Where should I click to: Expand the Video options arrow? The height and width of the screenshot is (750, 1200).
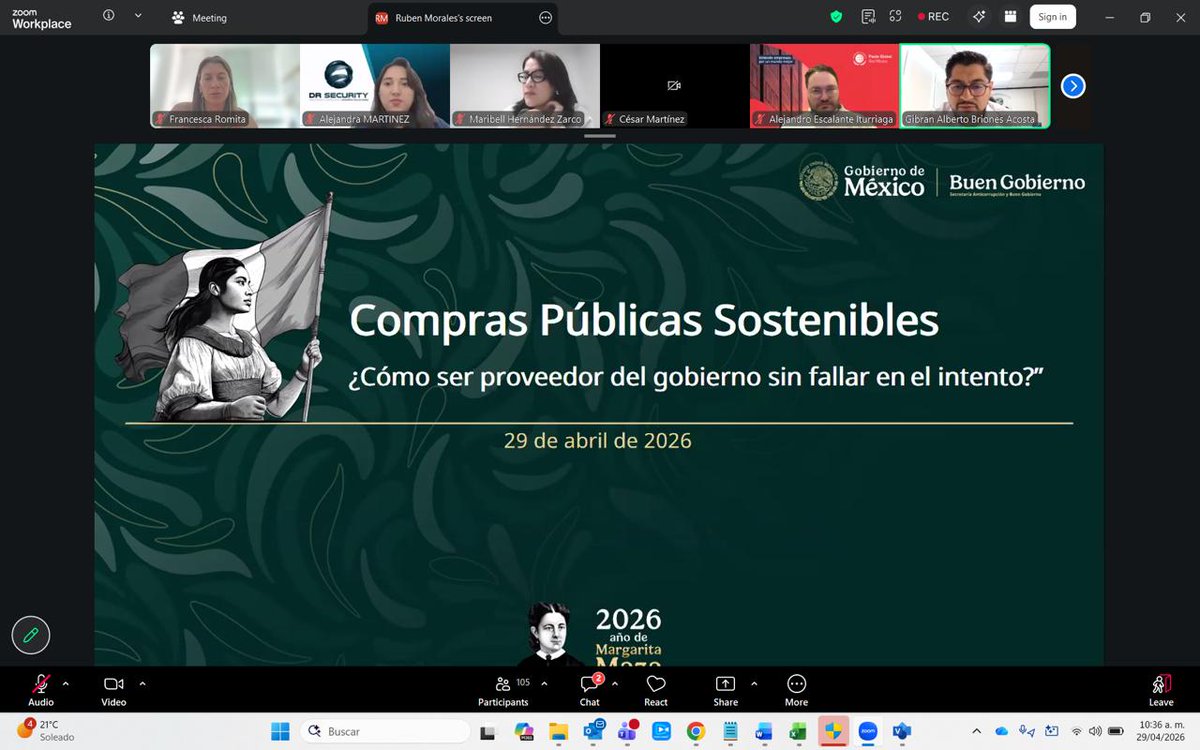pyautogui.click(x=142, y=684)
